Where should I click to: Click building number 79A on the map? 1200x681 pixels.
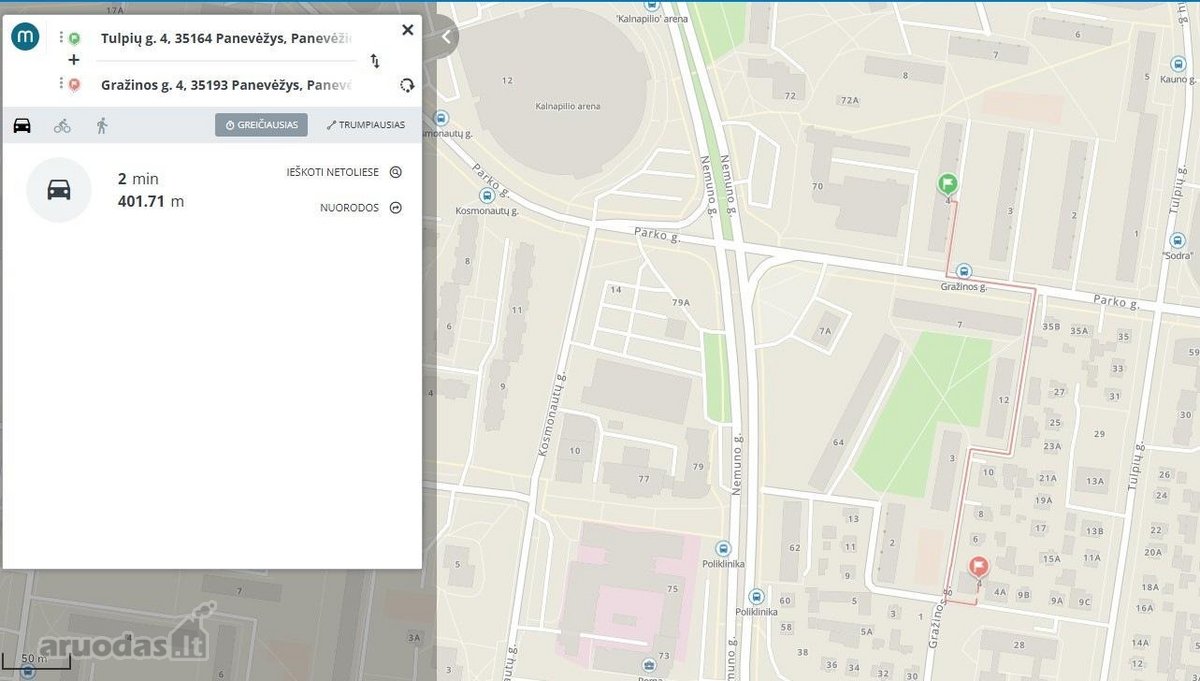click(681, 302)
